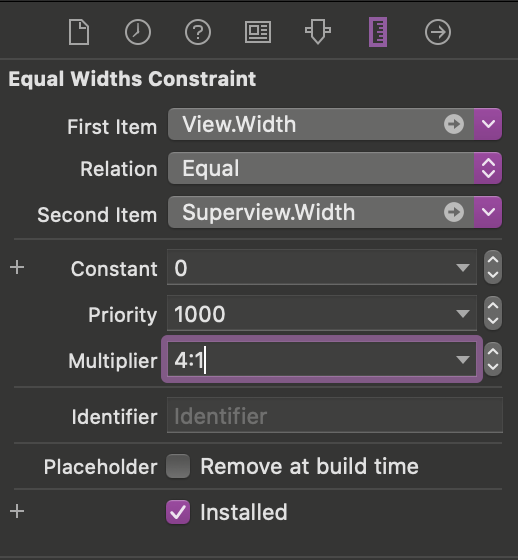
Task: Jump to Second Item Superview.Width arrow
Action: [x=454, y=212]
